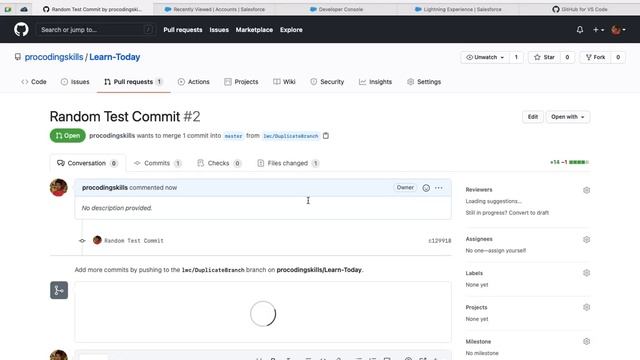Click the Labels gear icon
The height and width of the screenshot is (360, 640).
tap(587, 273)
